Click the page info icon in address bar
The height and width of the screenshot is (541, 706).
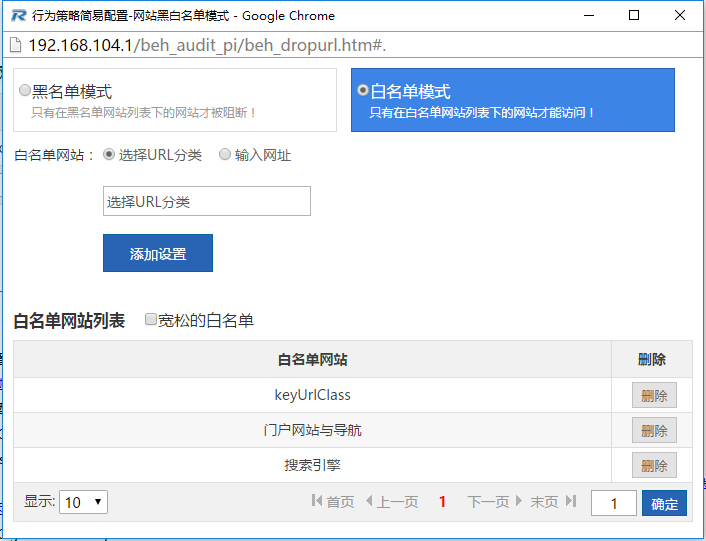point(16,46)
